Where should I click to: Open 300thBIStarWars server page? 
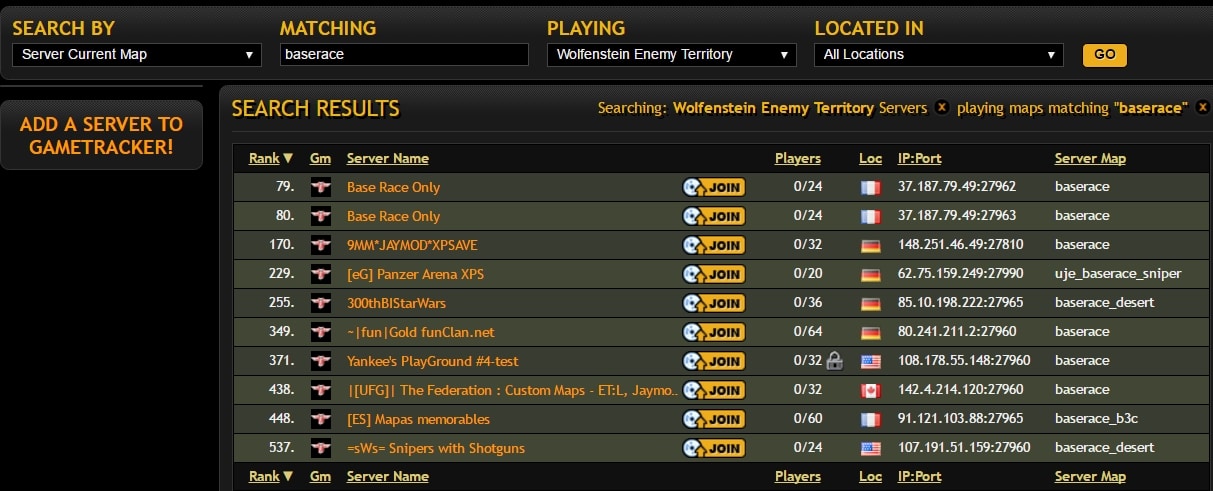(x=398, y=303)
